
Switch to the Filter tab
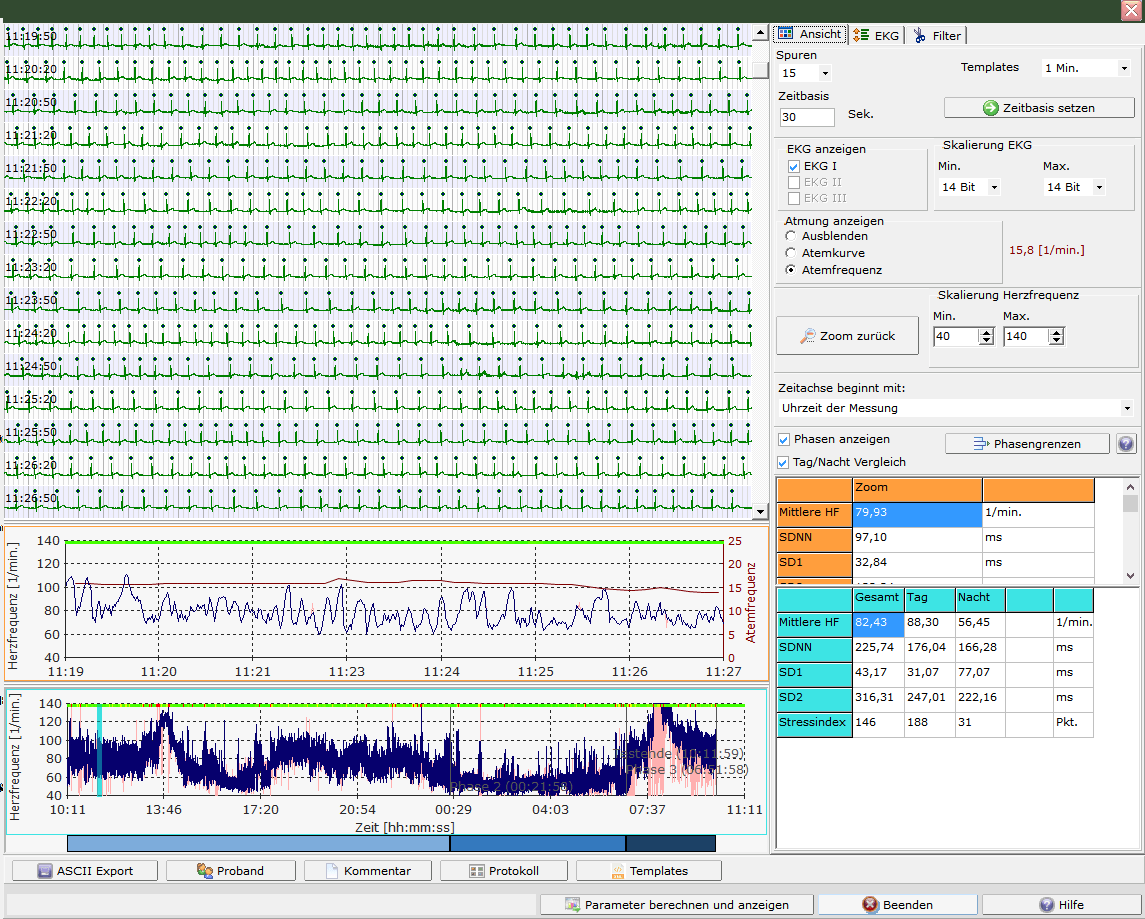tap(937, 36)
